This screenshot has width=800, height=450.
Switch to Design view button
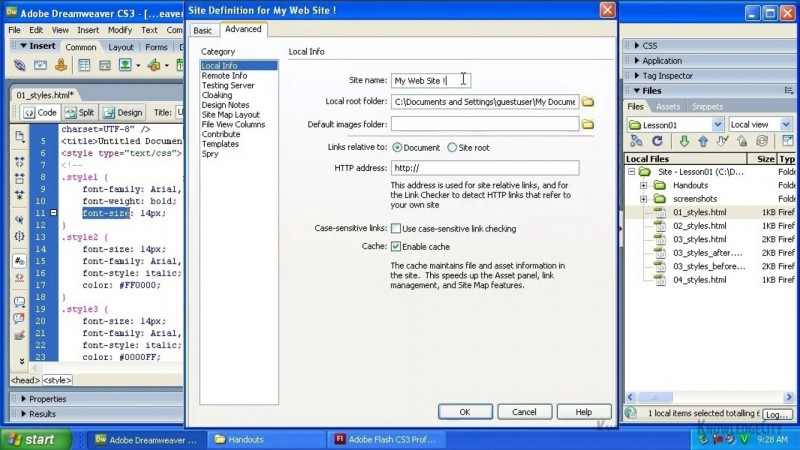point(123,112)
